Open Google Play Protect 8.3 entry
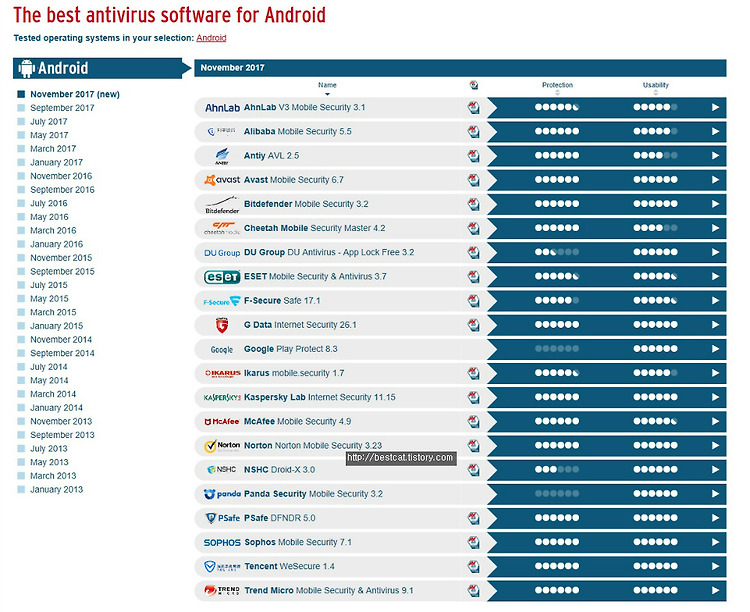 click(290, 349)
